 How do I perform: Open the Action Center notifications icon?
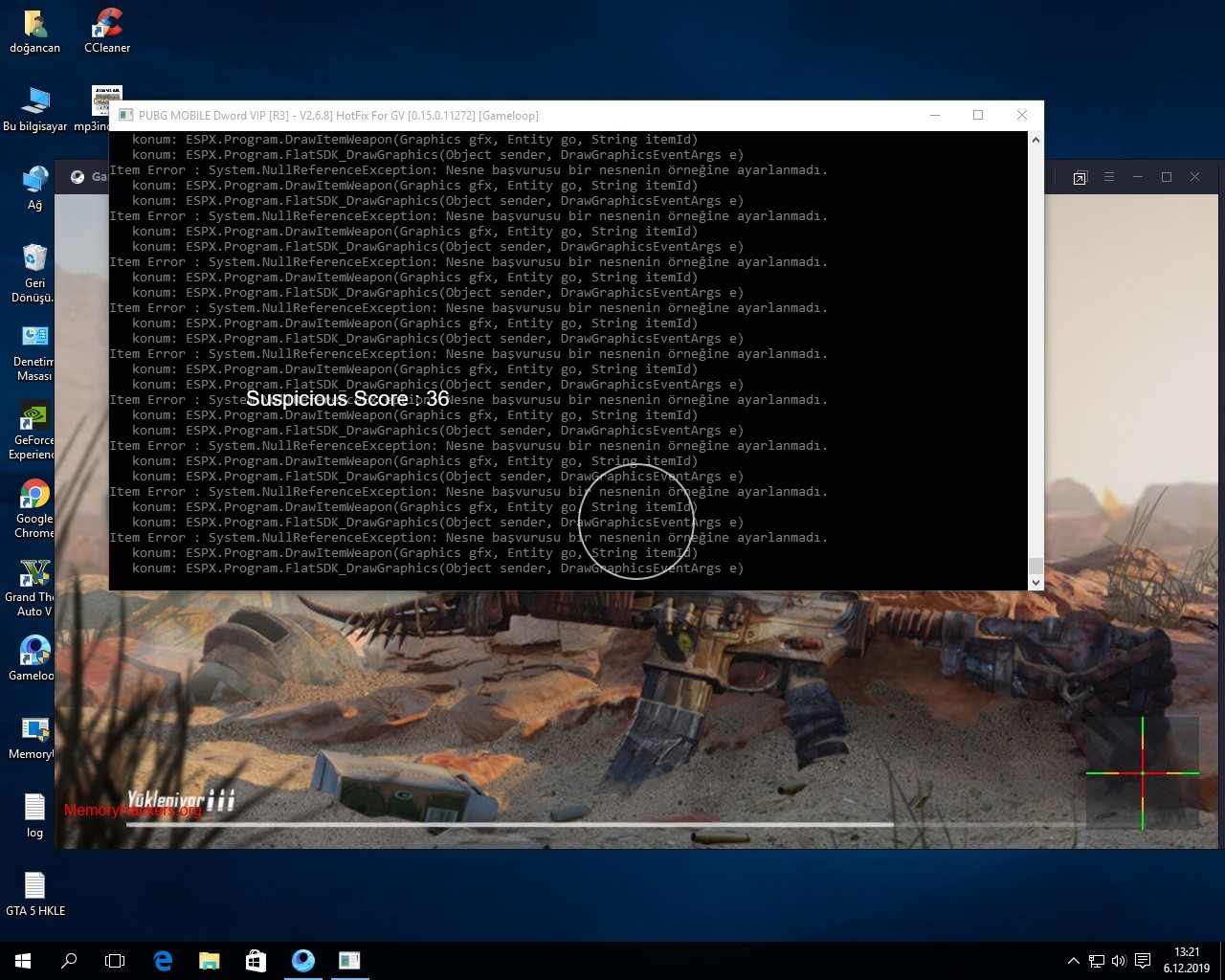1143,961
